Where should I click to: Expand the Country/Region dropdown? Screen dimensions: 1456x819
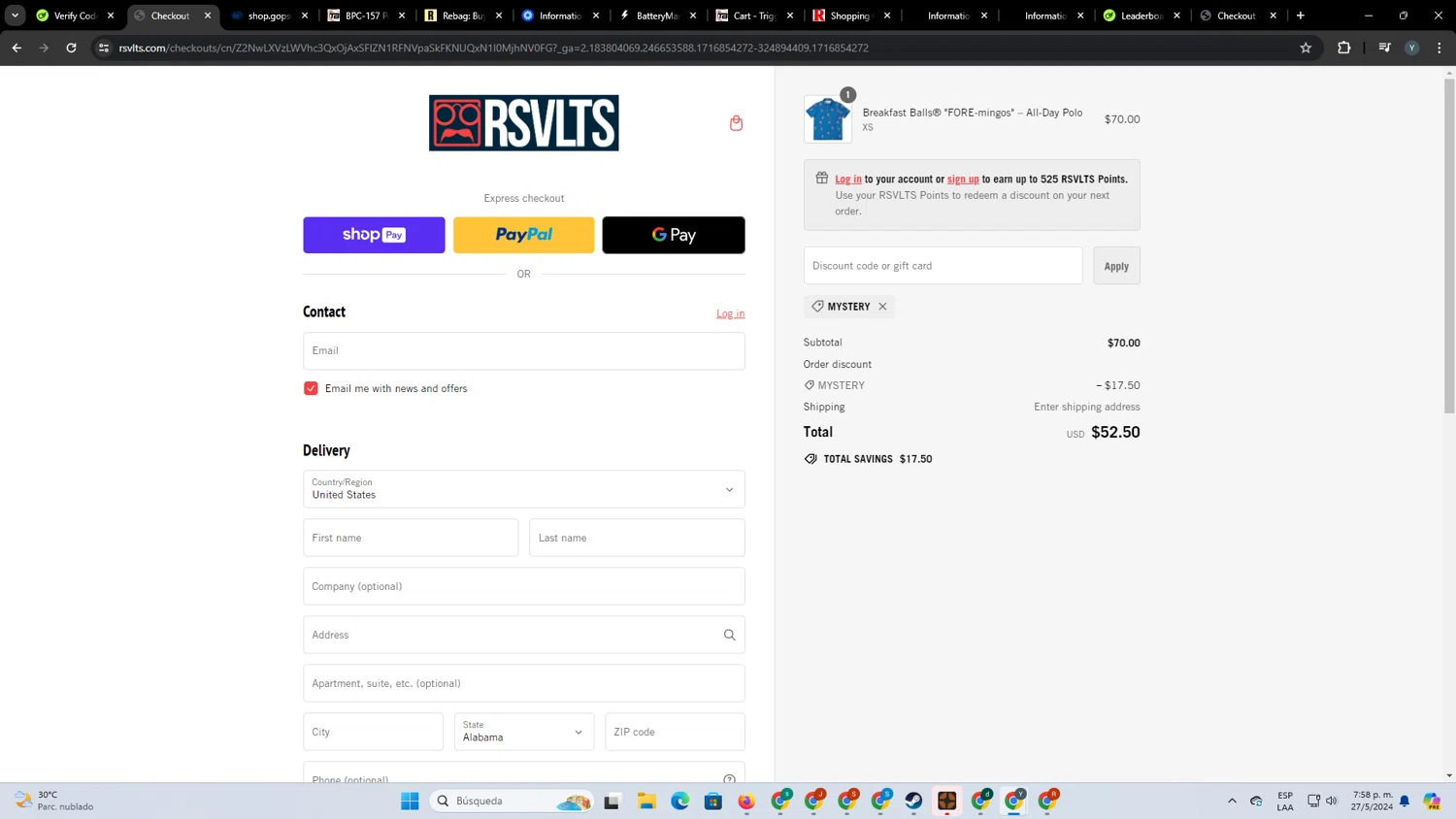(x=524, y=489)
